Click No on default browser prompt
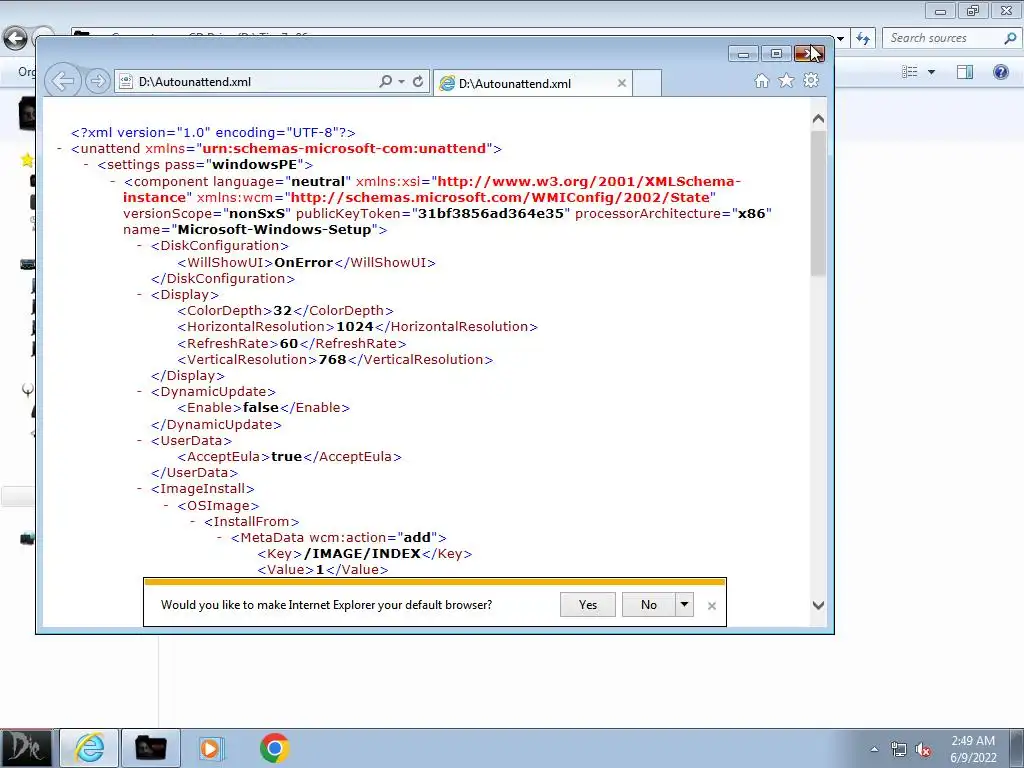The width and height of the screenshot is (1024, 768). point(648,605)
